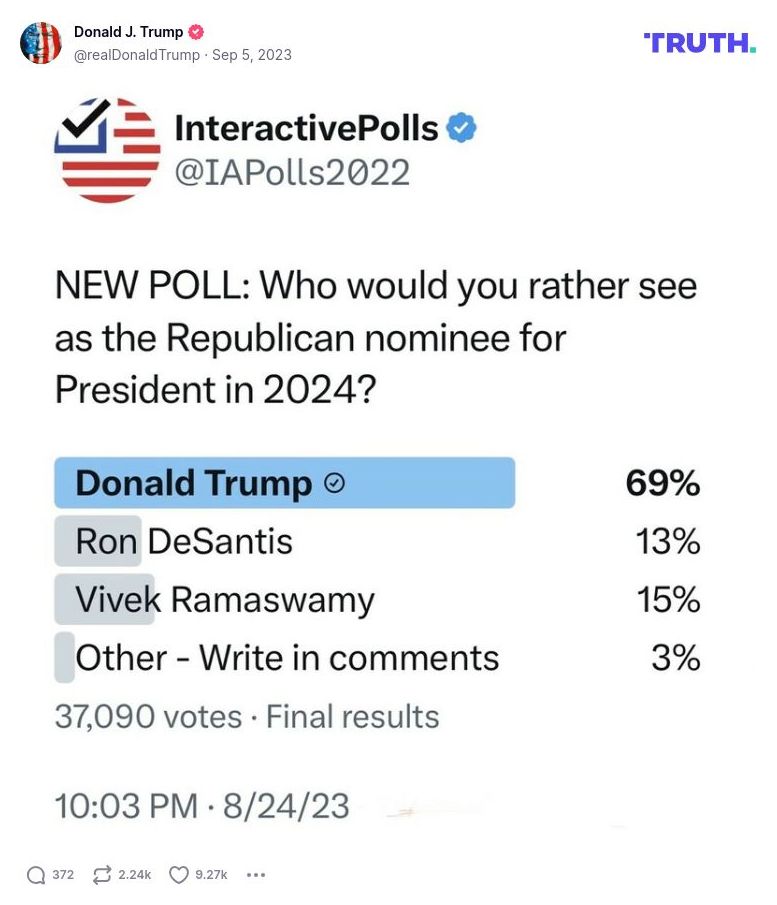Click the TRUTH logo in the corner
Screen dimensions: 777x905
[x=698, y=43]
